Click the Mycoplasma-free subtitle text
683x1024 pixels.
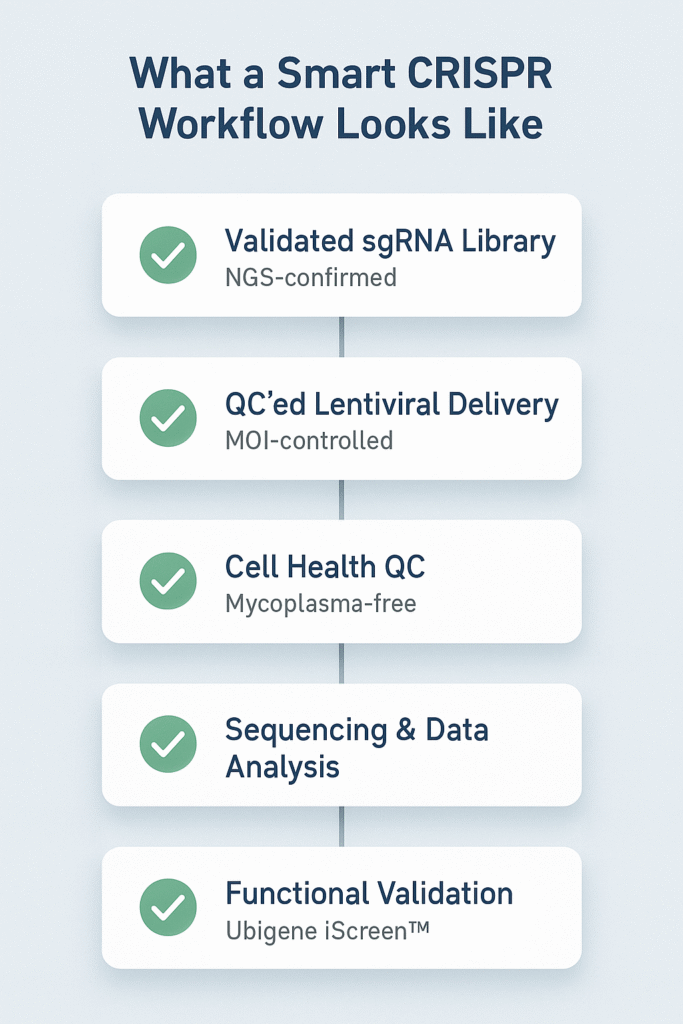321,604
